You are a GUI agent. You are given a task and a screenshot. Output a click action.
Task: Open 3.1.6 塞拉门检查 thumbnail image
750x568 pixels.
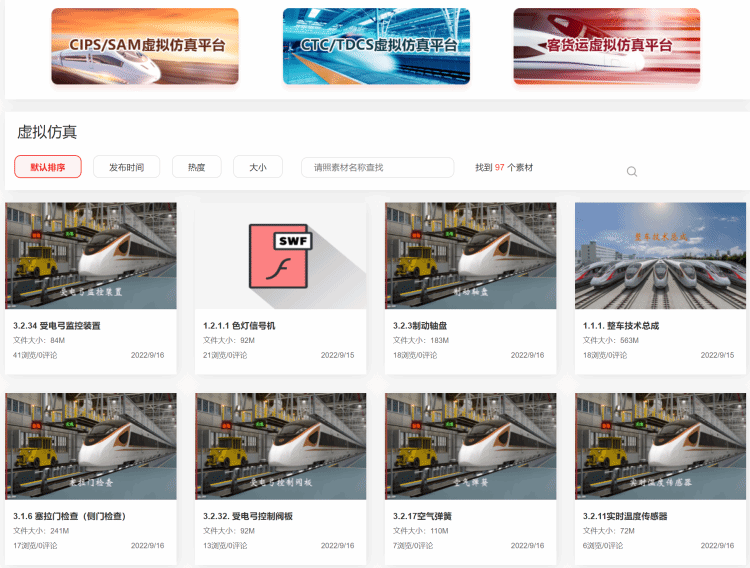coord(91,446)
